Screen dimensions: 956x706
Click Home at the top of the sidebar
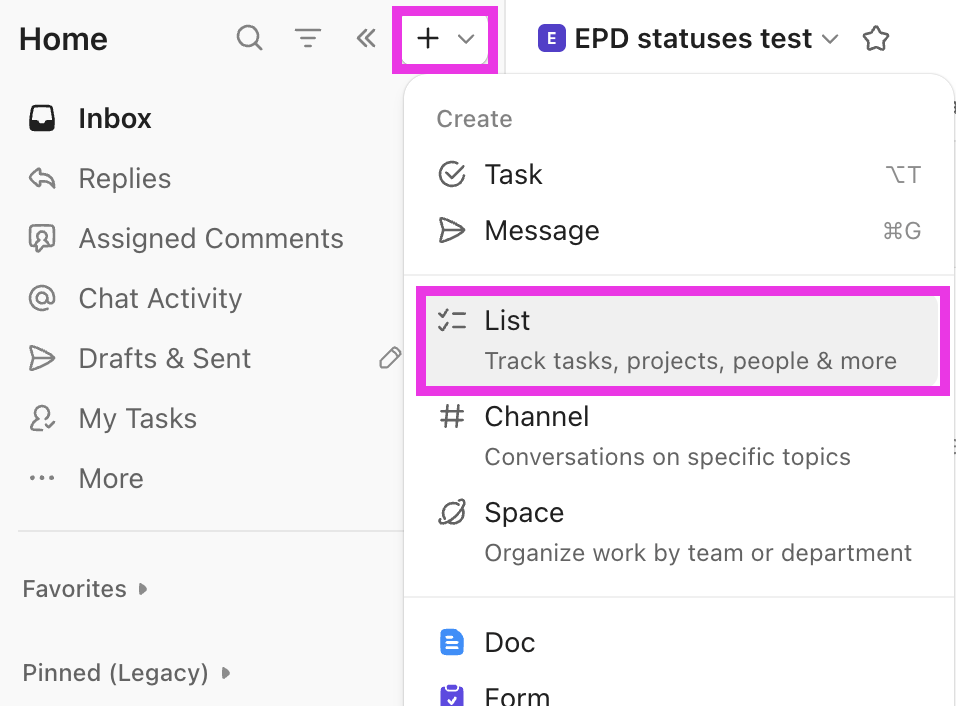[62, 38]
